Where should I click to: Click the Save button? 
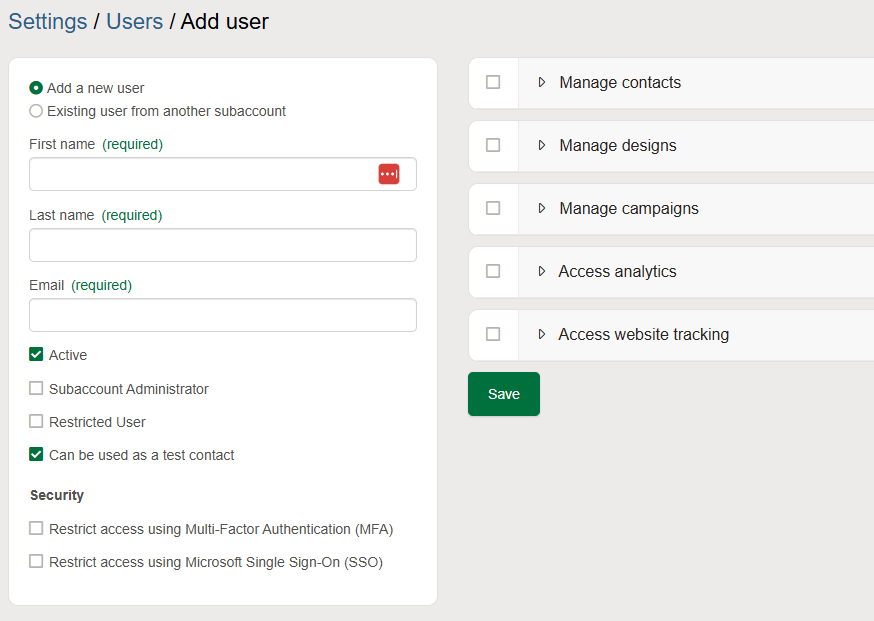503,394
